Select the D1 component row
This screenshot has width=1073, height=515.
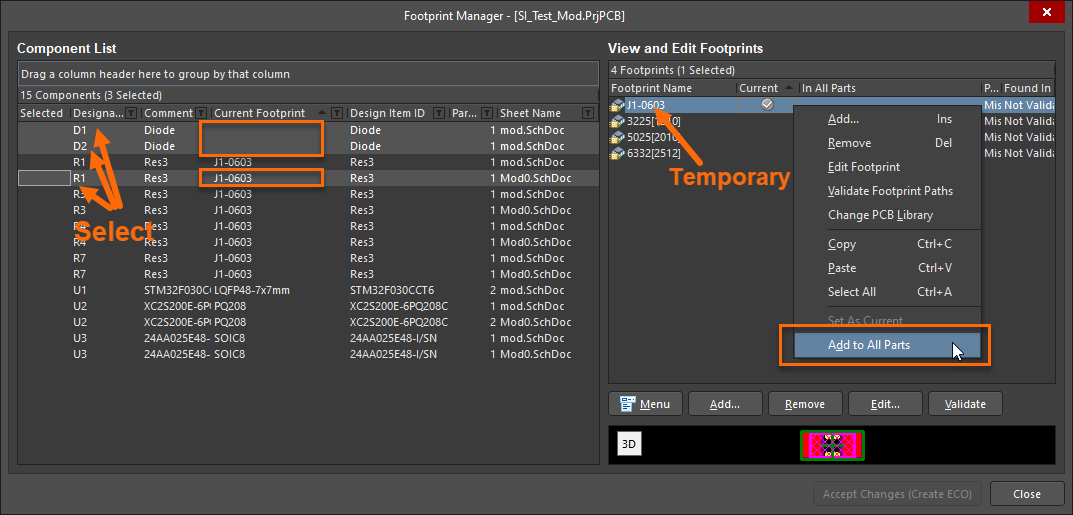pos(308,130)
